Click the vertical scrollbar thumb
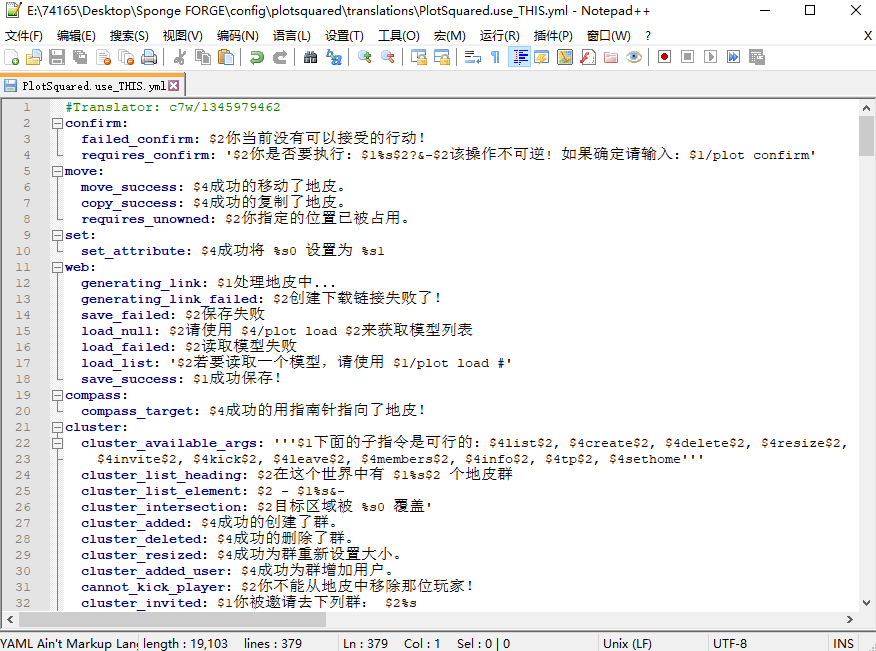 [866, 136]
